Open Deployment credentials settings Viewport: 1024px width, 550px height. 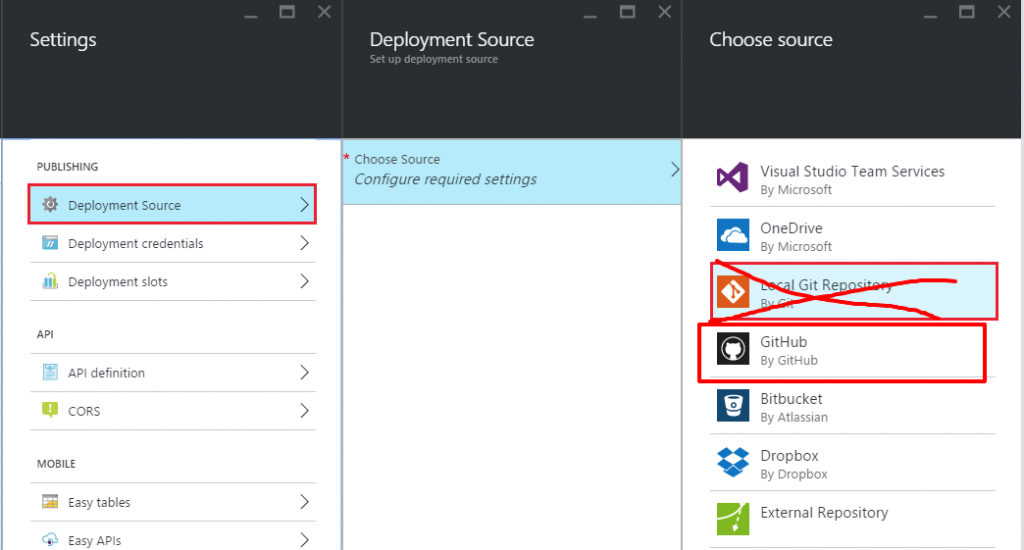pos(173,243)
